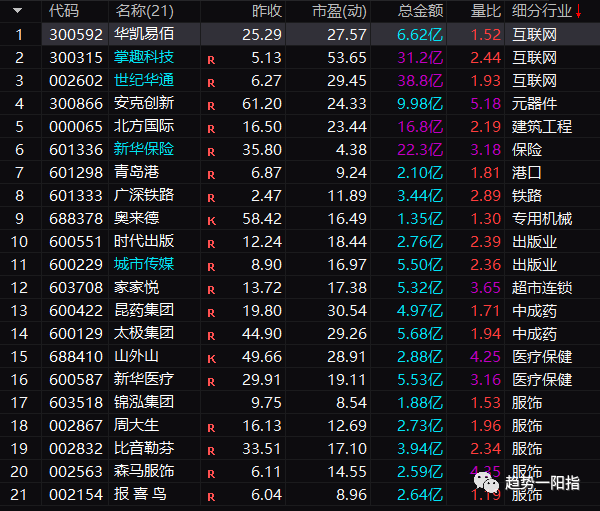The height and width of the screenshot is (511, 600).
Task: Click the R margin icon beside 新华医疗
Action: point(211,382)
